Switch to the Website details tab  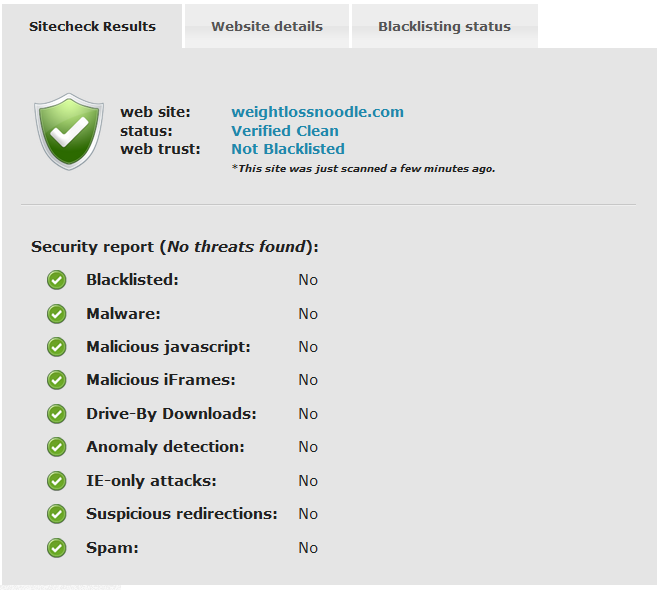267,26
